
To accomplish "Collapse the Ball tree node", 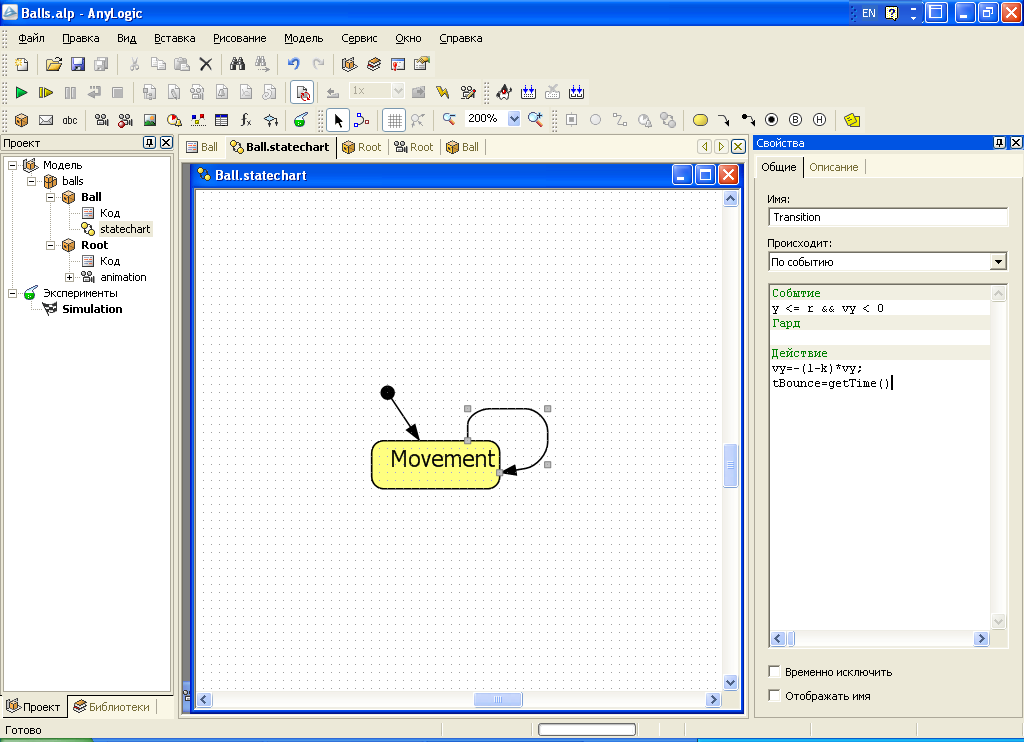I will coord(50,197).
